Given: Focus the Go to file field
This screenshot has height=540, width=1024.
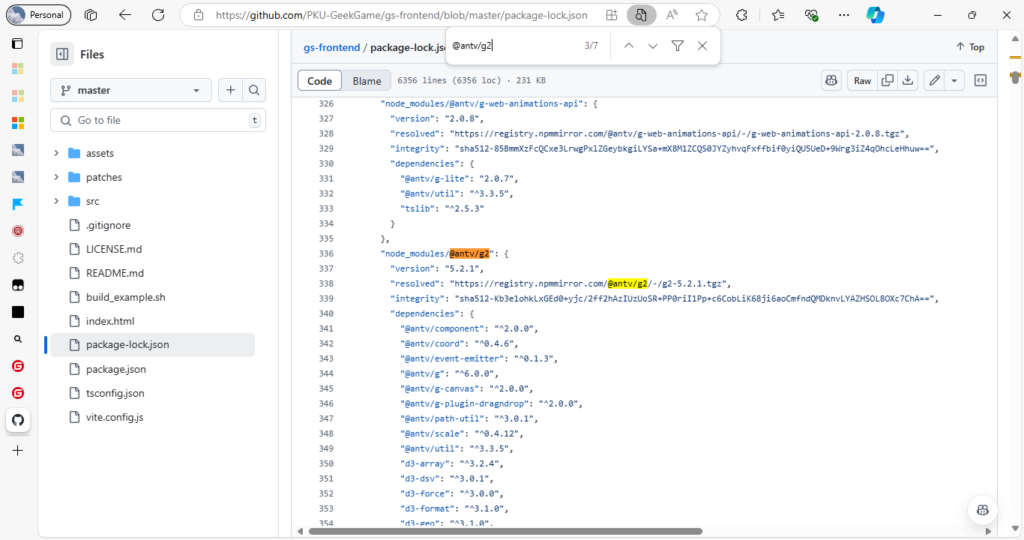Looking at the screenshot, I should [x=158, y=120].
